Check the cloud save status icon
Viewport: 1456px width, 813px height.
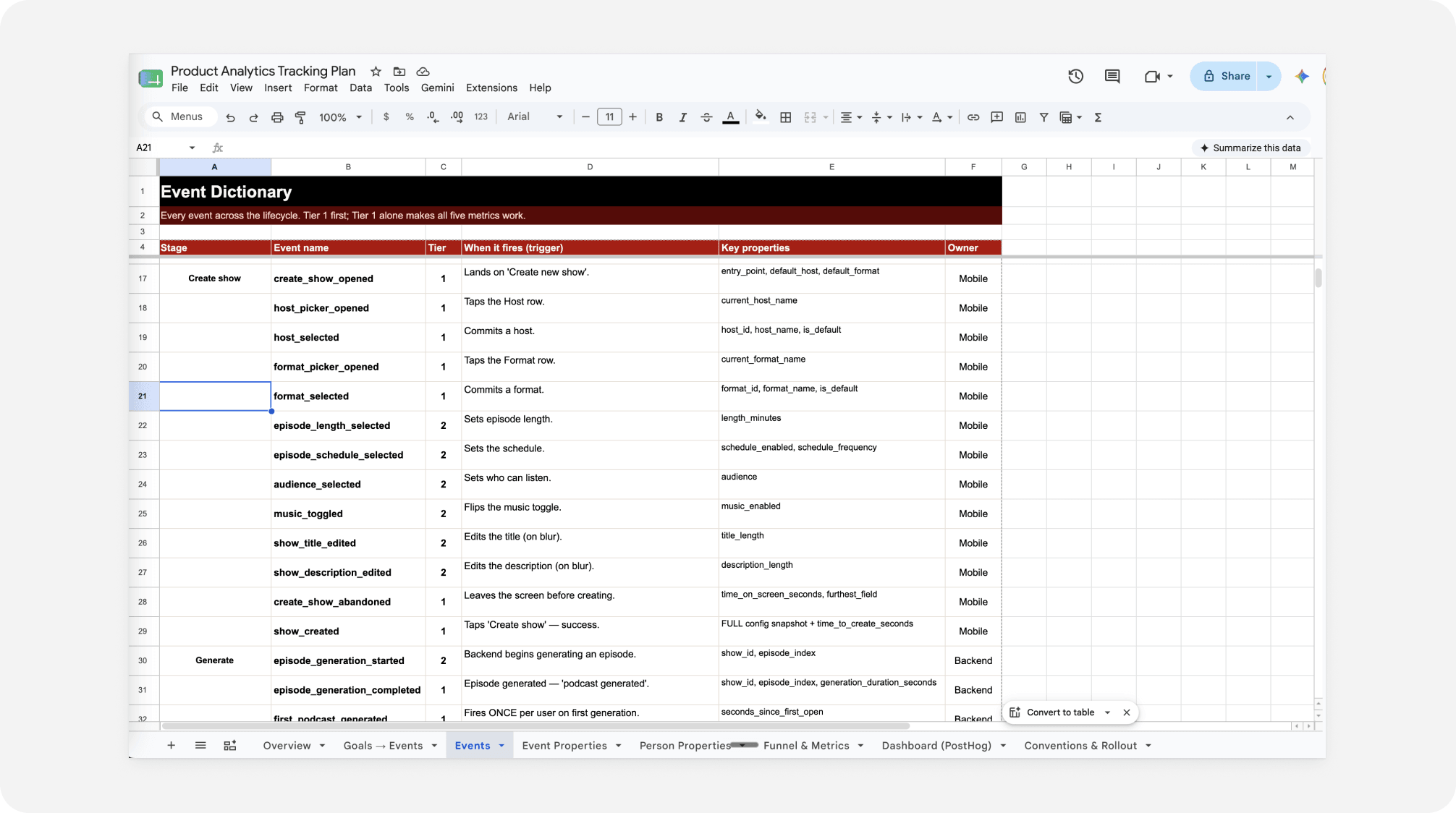tap(423, 71)
